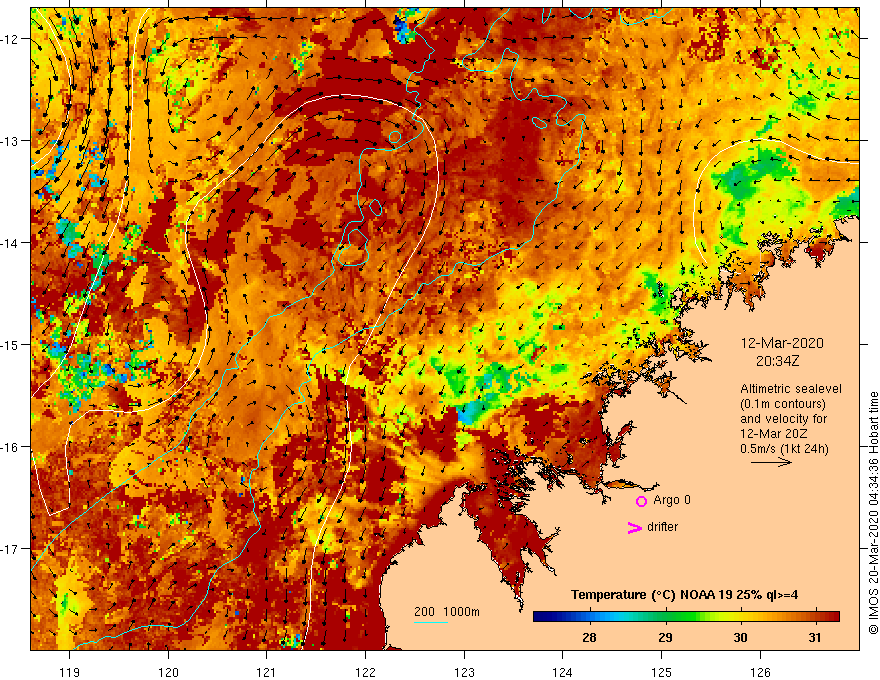The height and width of the screenshot is (680, 880).
Task: Click the longitude label 120
Action: (x=168, y=672)
